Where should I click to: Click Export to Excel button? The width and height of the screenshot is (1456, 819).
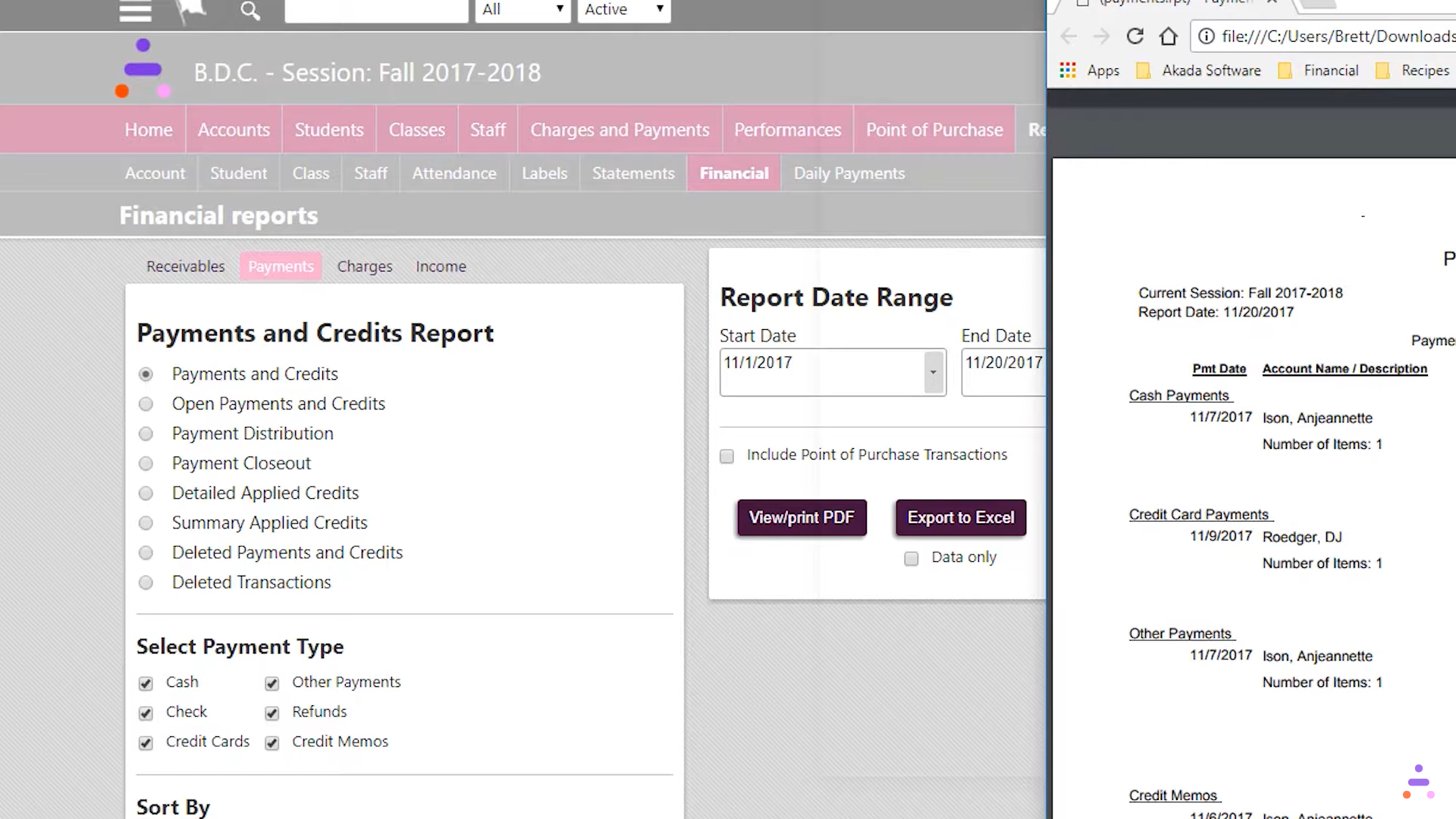click(x=960, y=517)
